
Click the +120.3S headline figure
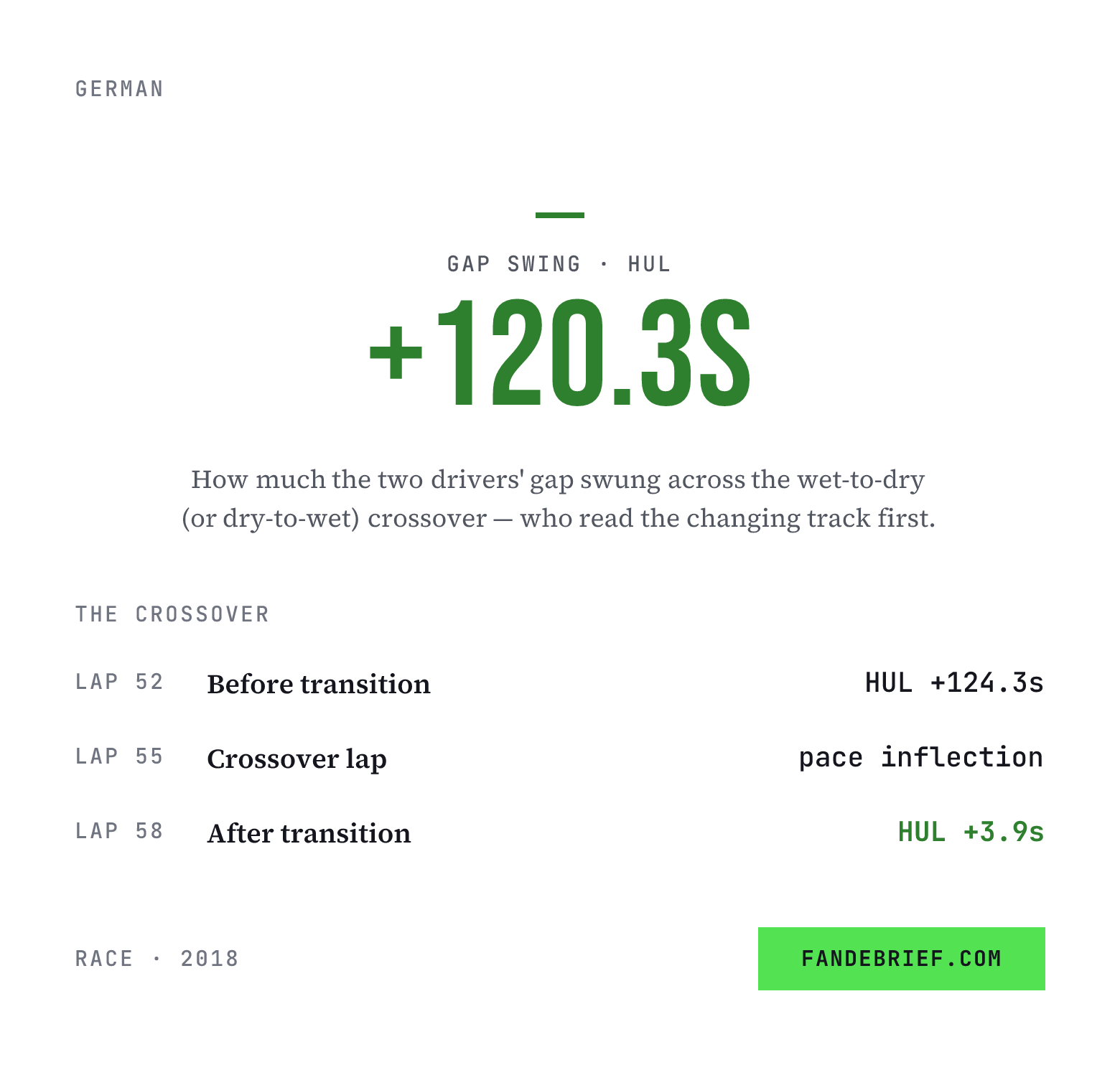[x=560, y=354]
